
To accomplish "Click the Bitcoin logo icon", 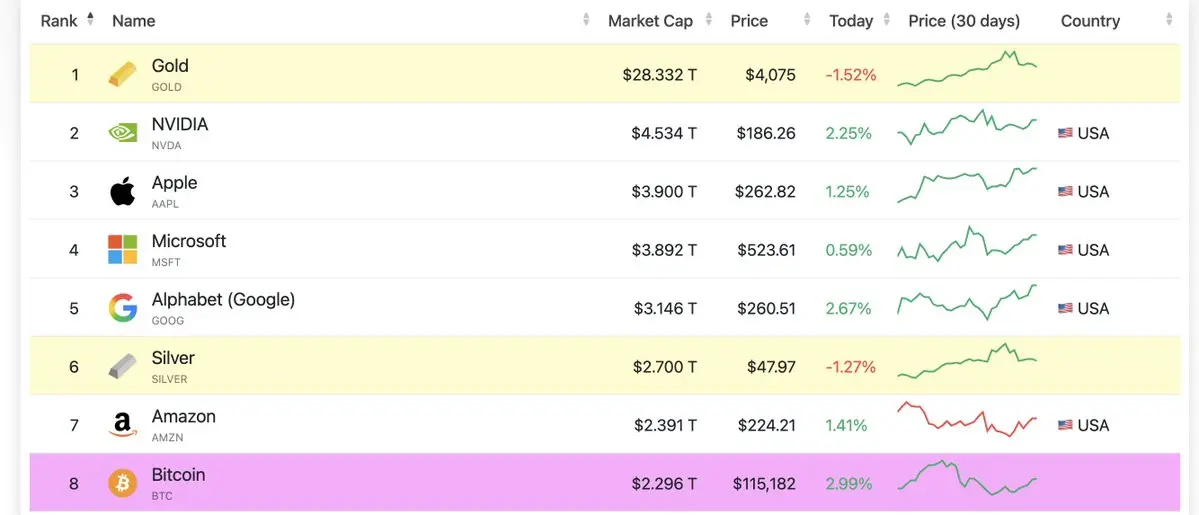I will point(122,483).
